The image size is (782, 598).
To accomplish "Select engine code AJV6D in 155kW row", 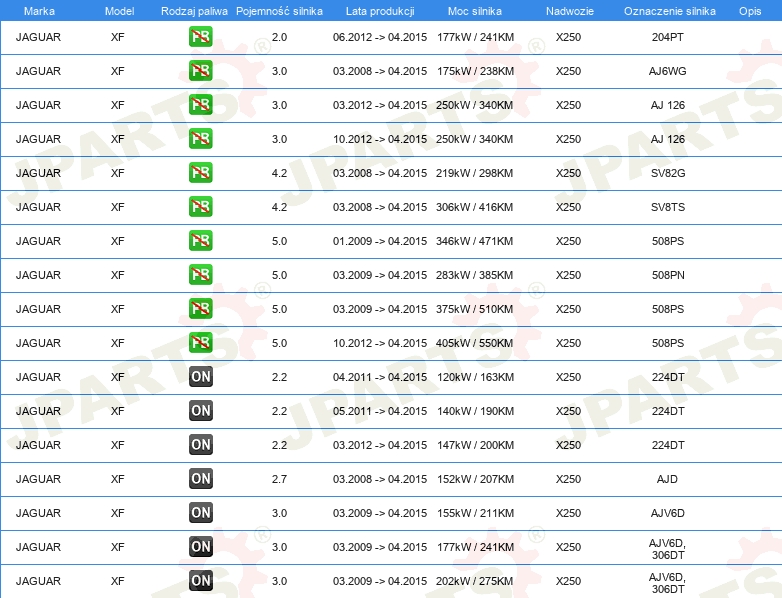I will coord(667,513).
